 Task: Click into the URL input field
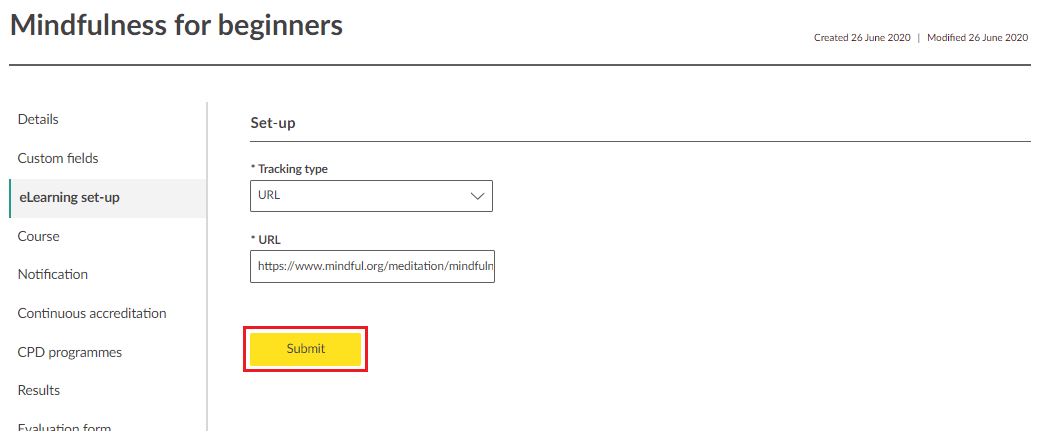(x=372, y=267)
